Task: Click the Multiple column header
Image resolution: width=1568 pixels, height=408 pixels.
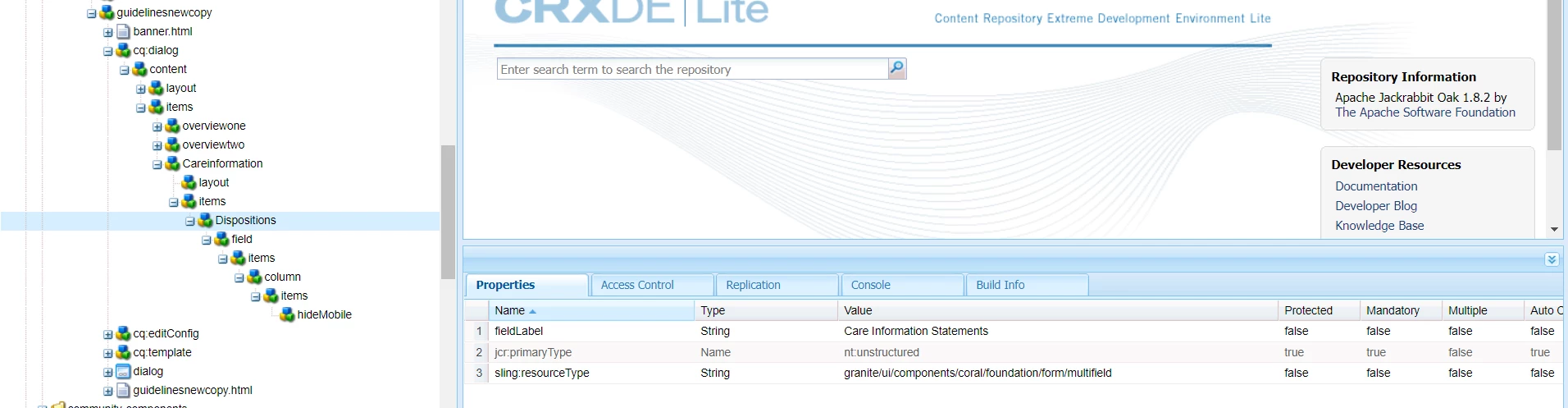Action: pyautogui.click(x=1484, y=310)
